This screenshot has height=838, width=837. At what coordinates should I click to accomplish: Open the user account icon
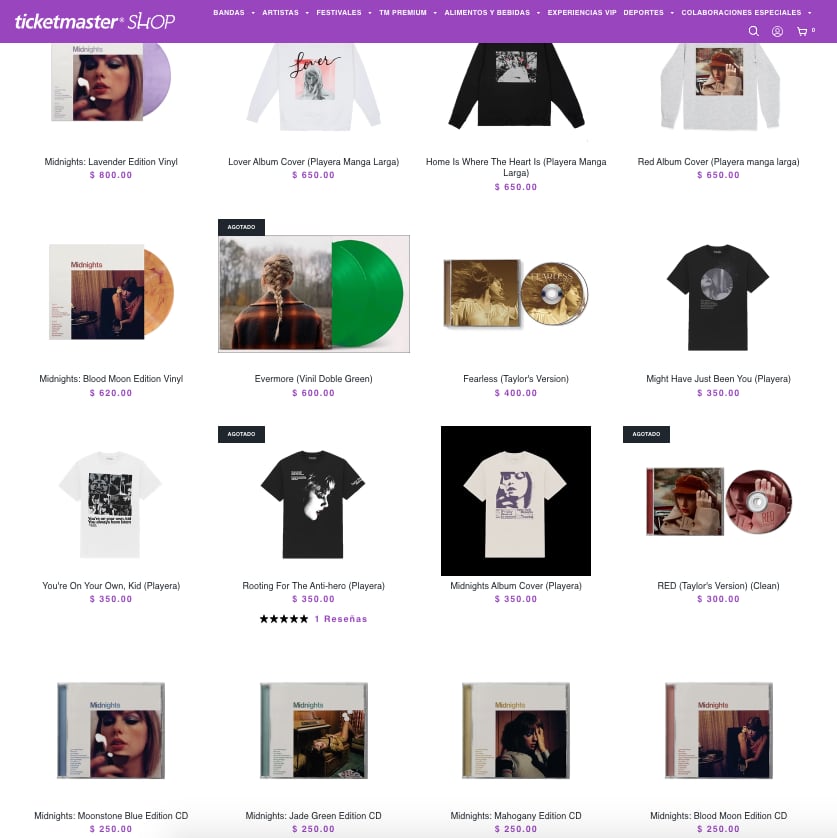click(777, 32)
